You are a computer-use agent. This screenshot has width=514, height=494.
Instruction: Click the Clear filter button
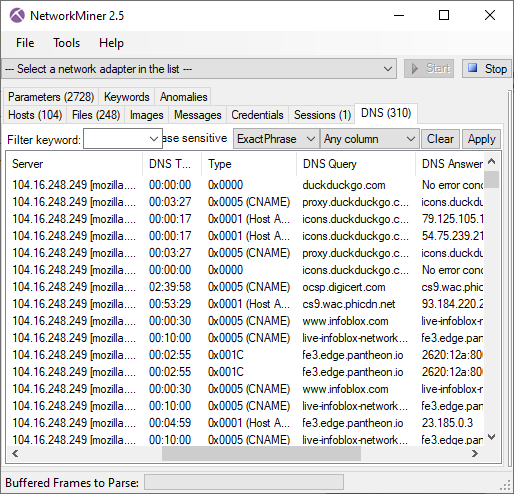coord(440,139)
